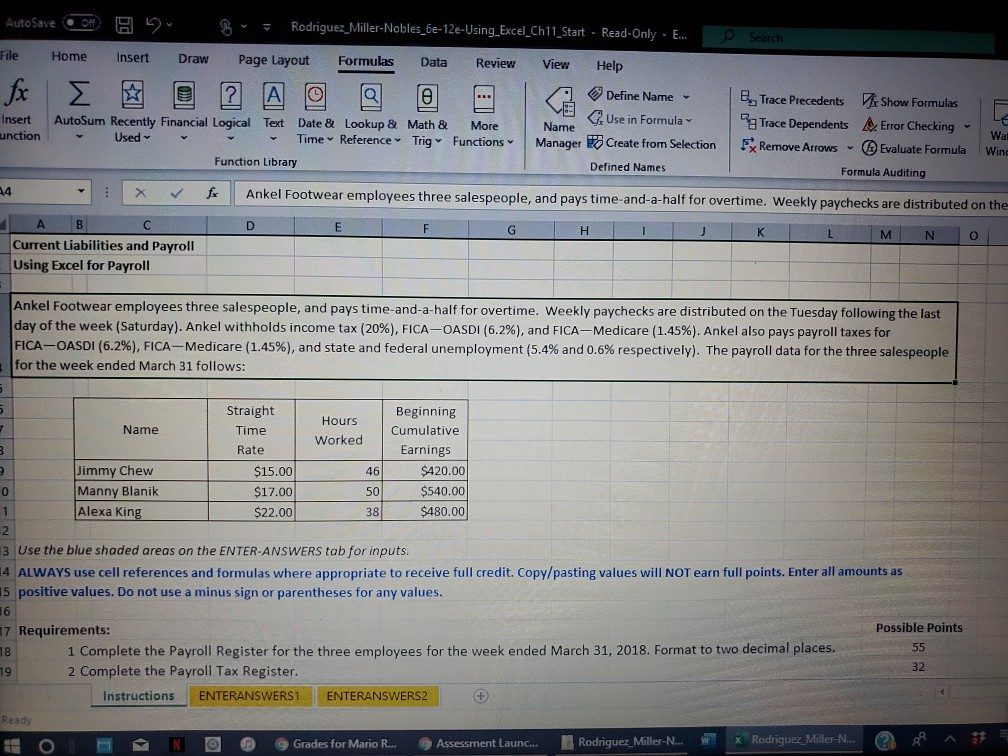Screen dimensions: 1008x756
Task: Click Trace Precedents
Action: point(793,100)
